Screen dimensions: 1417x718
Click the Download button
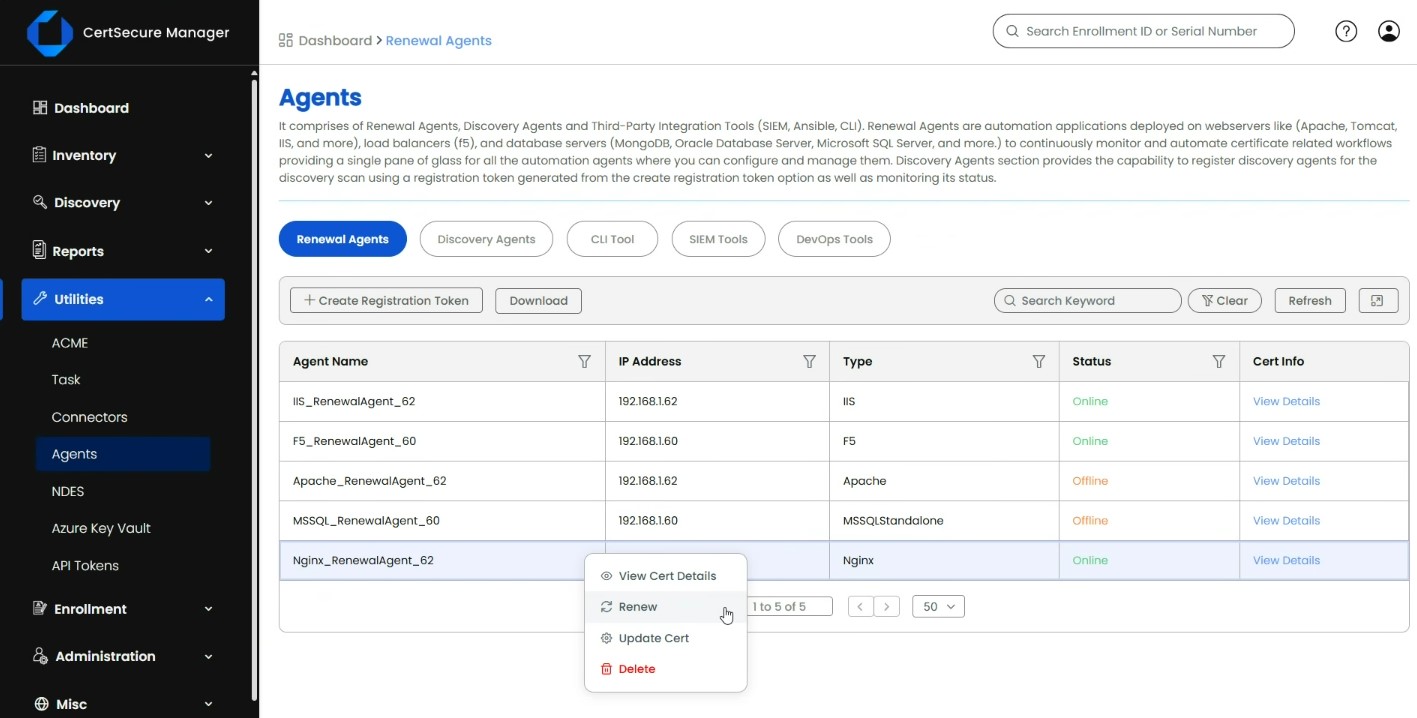(x=538, y=300)
